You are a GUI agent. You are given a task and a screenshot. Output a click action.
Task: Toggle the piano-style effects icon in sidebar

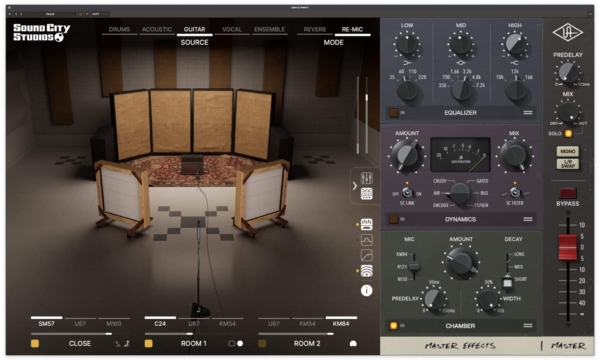(x=367, y=224)
